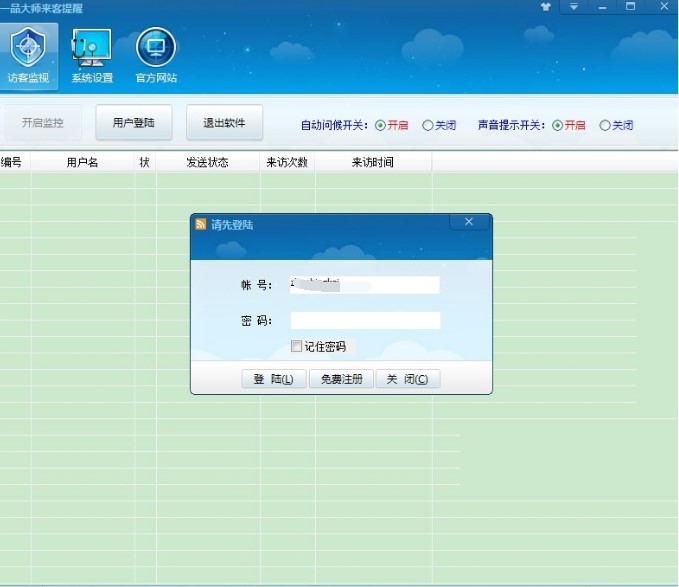Click the skin shirt icon in title bar
The width and height of the screenshot is (679, 587).
pos(546,7)
